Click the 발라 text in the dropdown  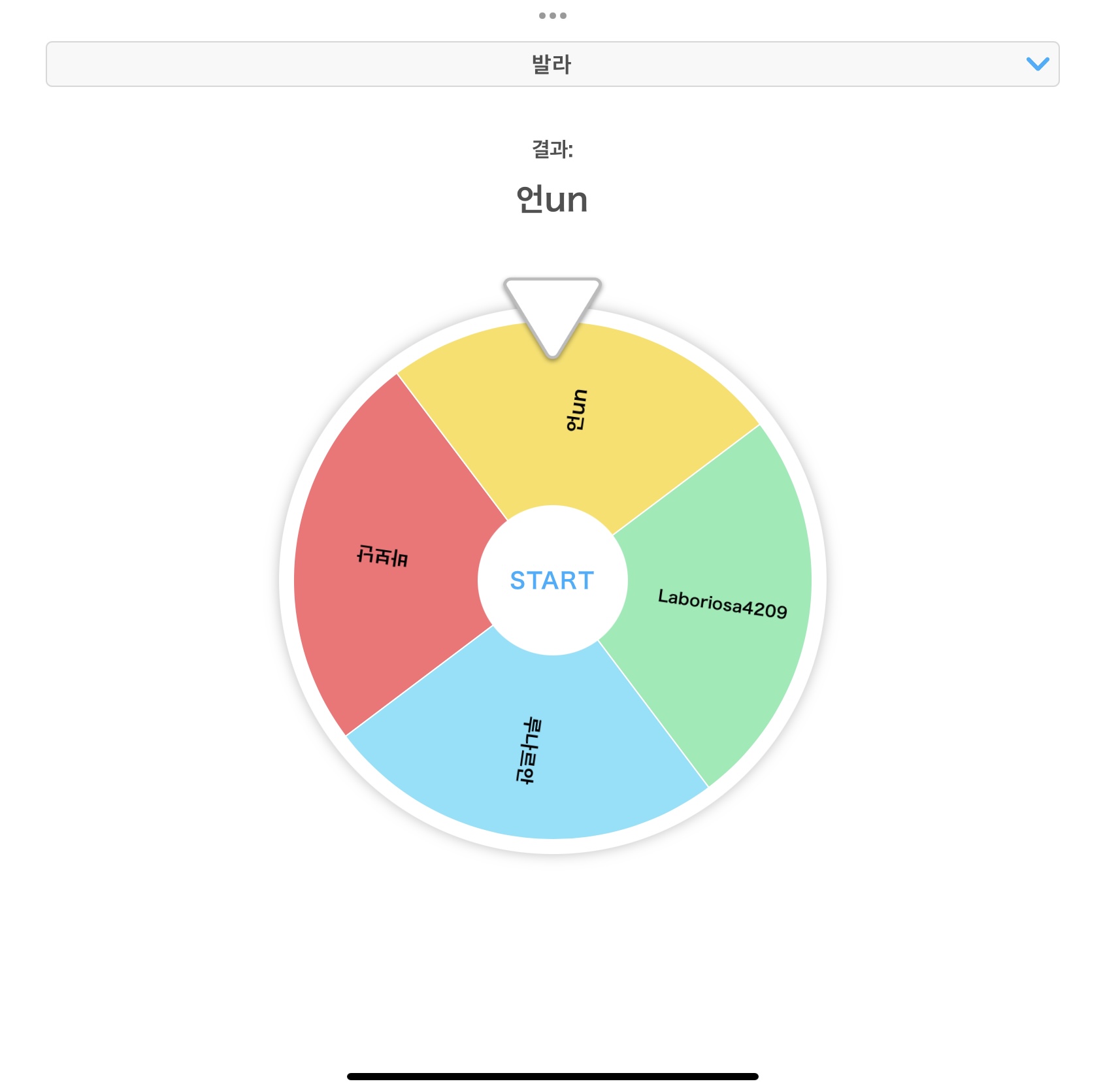[552, 64]
